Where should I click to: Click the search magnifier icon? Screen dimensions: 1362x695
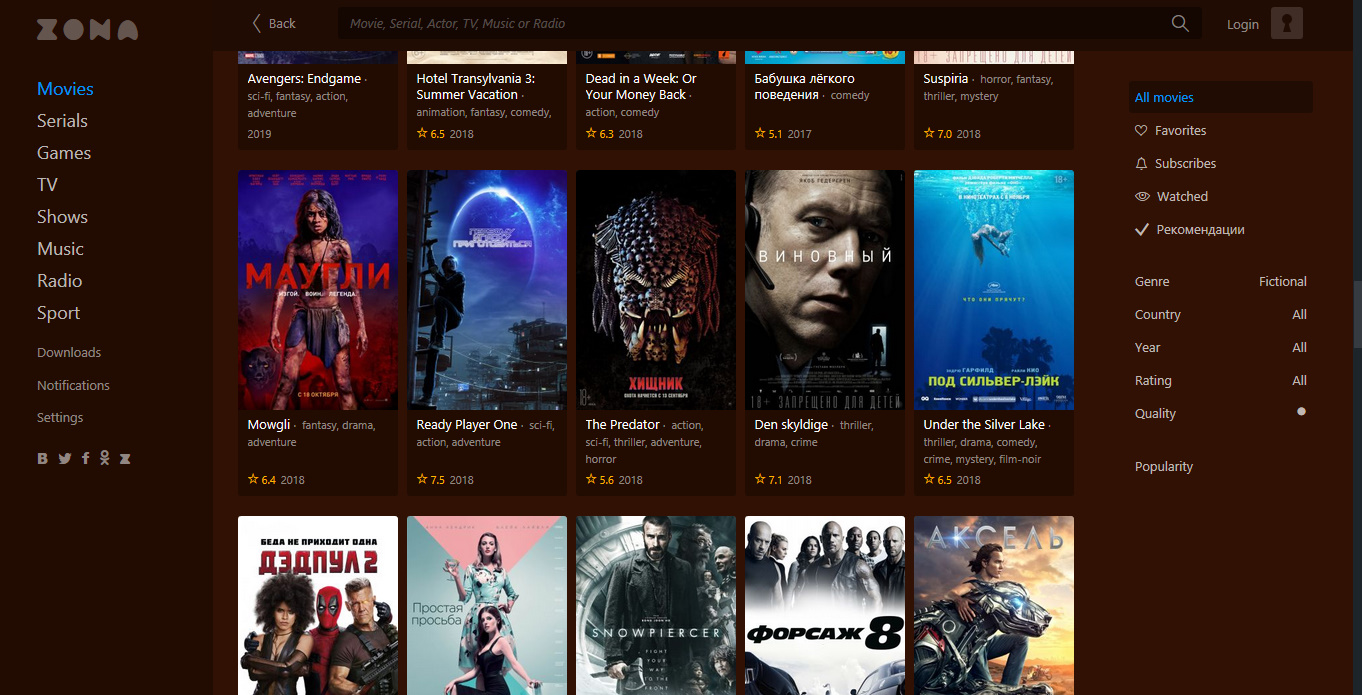click(1180, 23)
